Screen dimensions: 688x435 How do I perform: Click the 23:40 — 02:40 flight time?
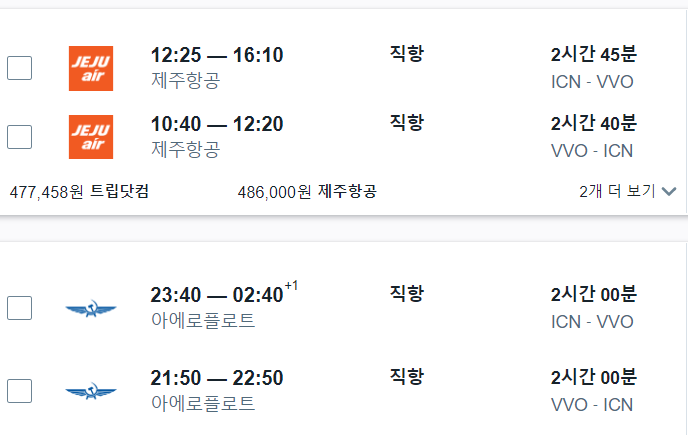pyautogui.click(x=216, y=295)
